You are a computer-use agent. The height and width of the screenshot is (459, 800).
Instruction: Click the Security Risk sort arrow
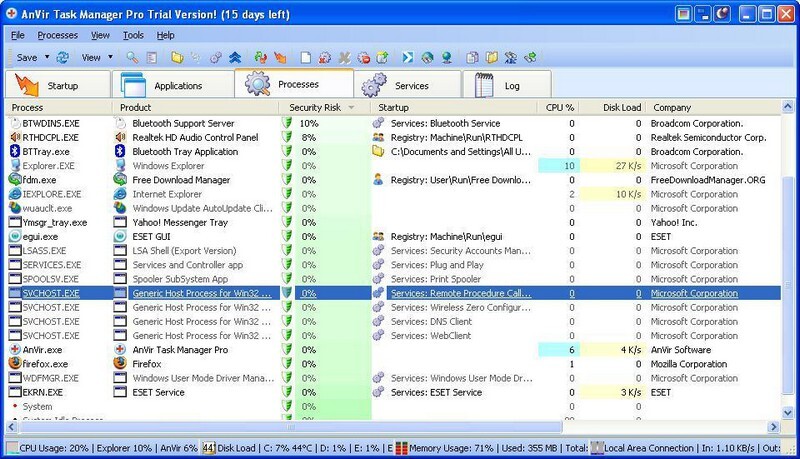(351, 108)
